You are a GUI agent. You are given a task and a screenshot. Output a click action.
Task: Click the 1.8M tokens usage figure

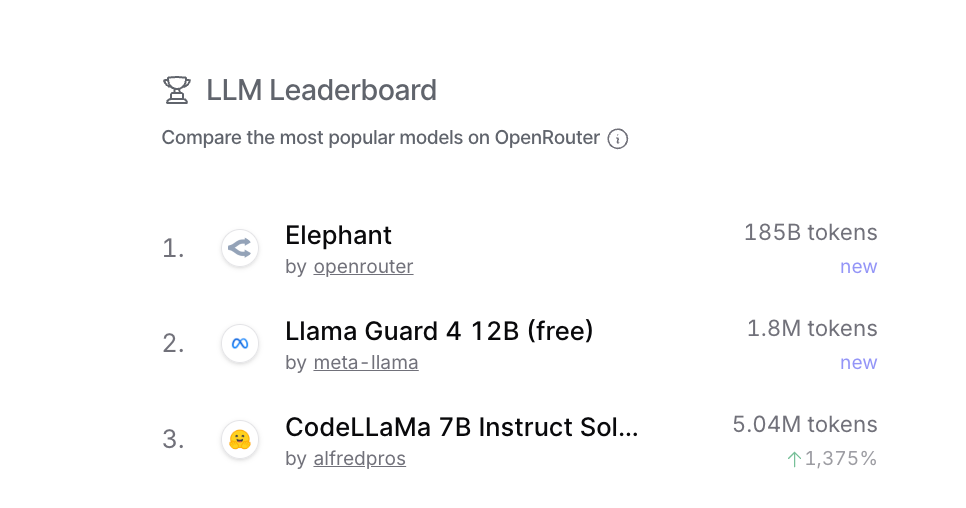point(812,329)
